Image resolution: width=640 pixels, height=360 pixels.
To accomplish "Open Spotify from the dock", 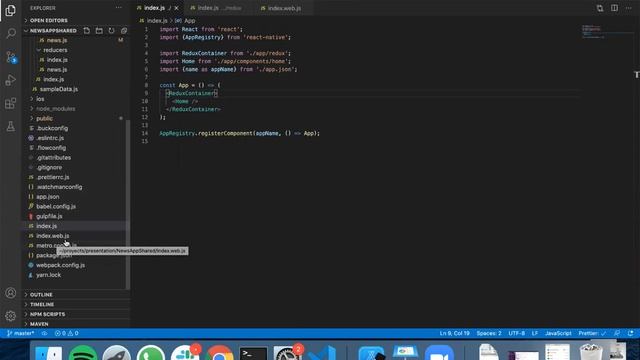I will point(83,353).
